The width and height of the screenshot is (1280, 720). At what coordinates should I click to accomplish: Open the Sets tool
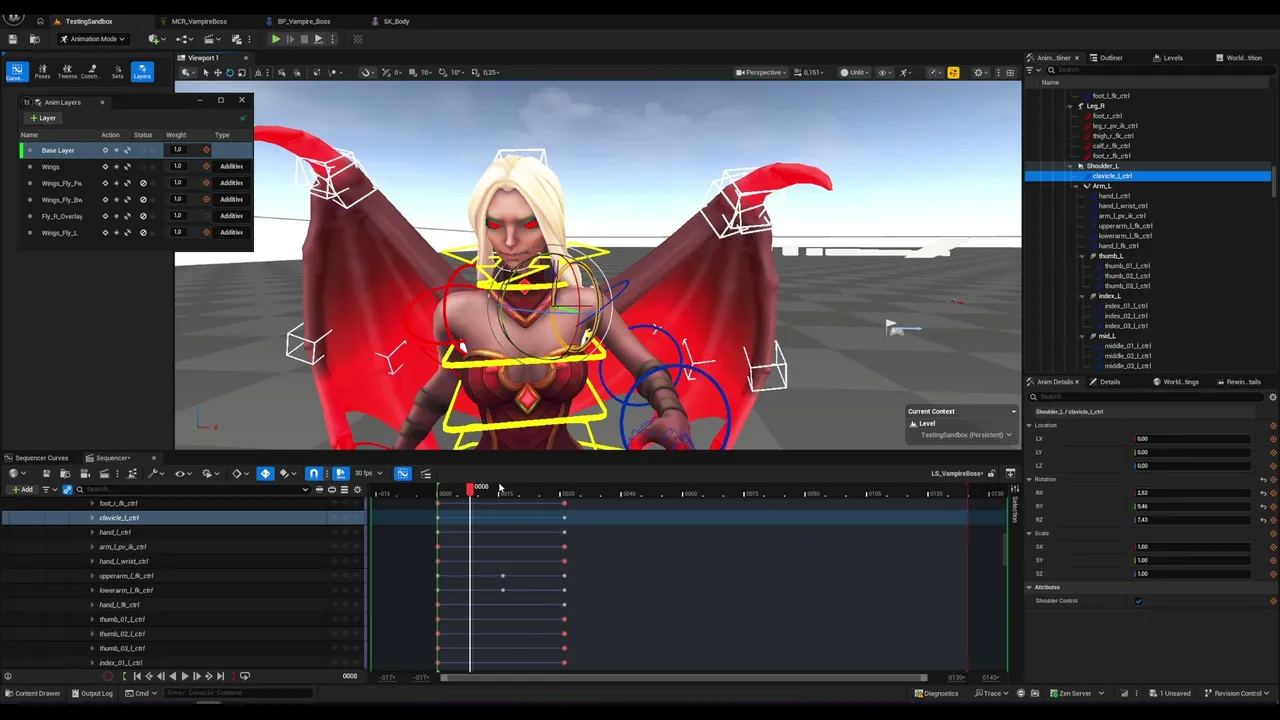[117, 72]
